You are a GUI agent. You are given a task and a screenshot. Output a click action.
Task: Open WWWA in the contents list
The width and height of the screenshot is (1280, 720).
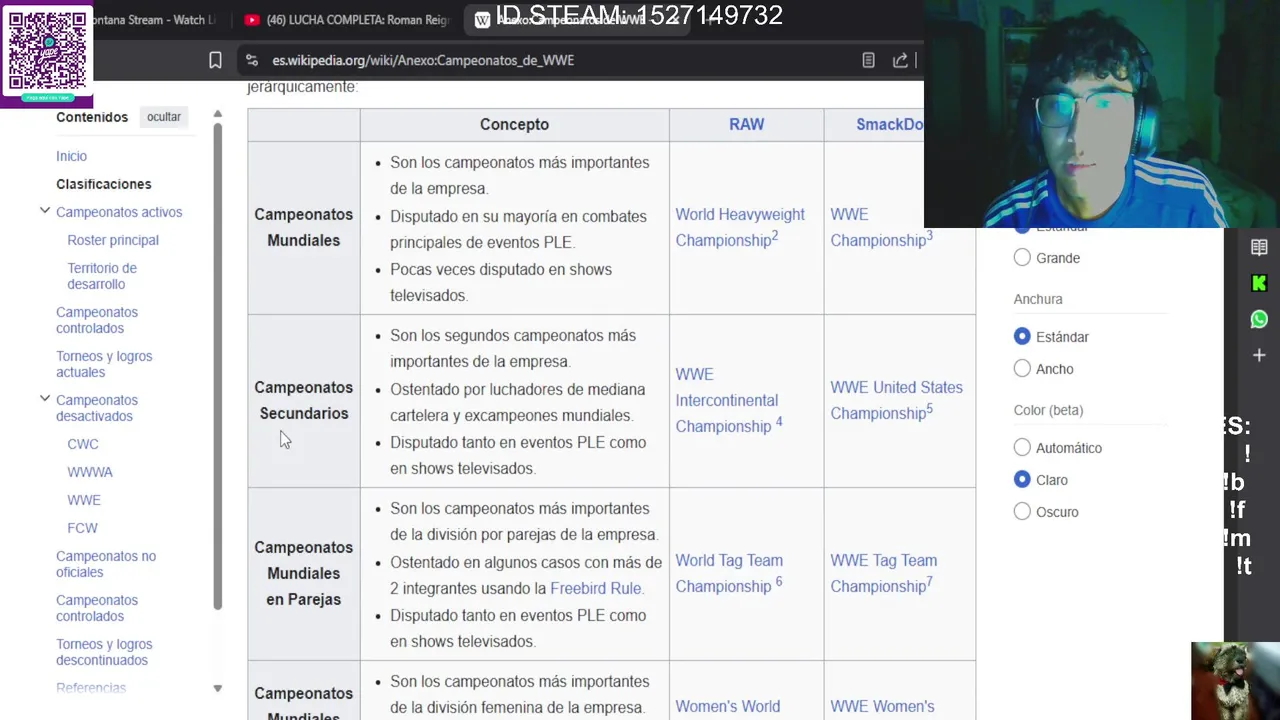pos(90,472)
